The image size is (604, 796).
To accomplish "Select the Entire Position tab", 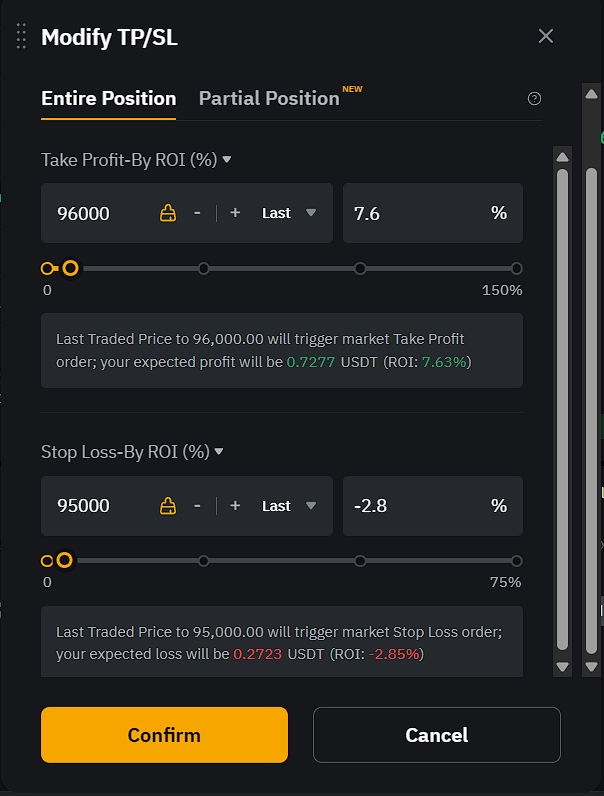I will click(x=109, y=98).
